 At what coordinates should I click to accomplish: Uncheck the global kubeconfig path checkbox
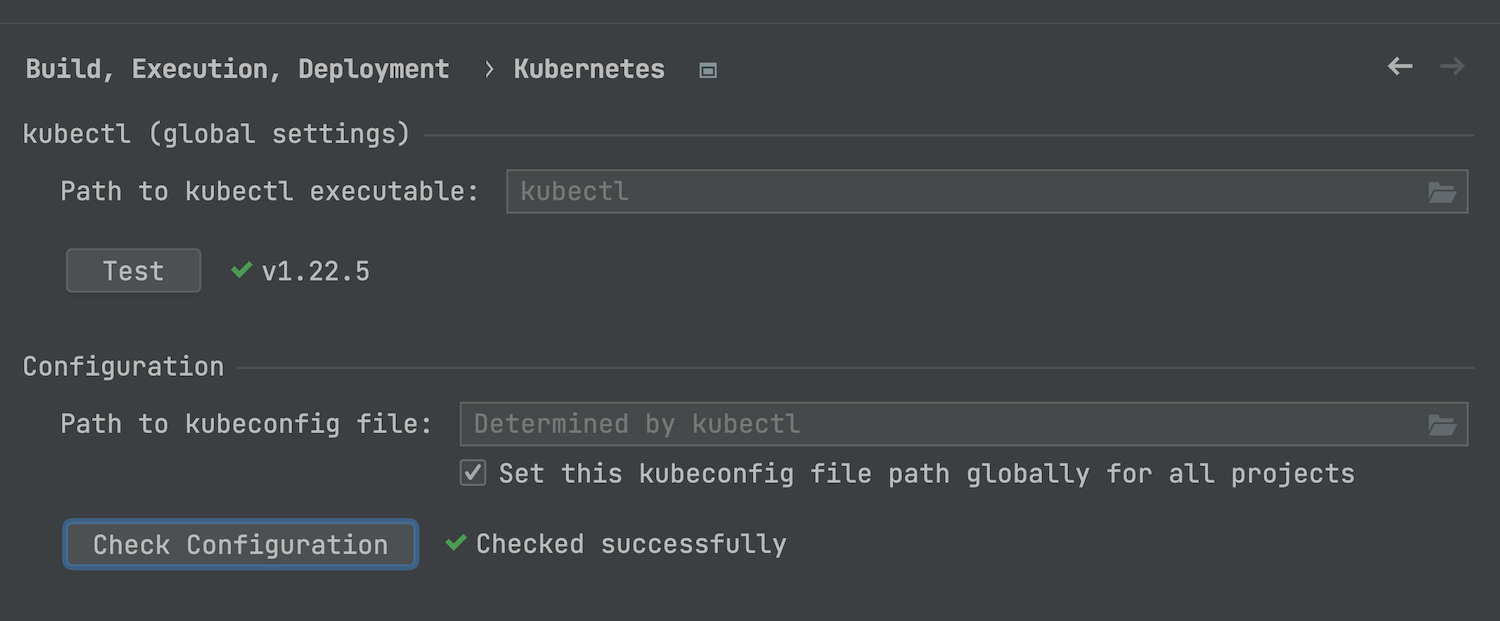(x=473, y=473)
